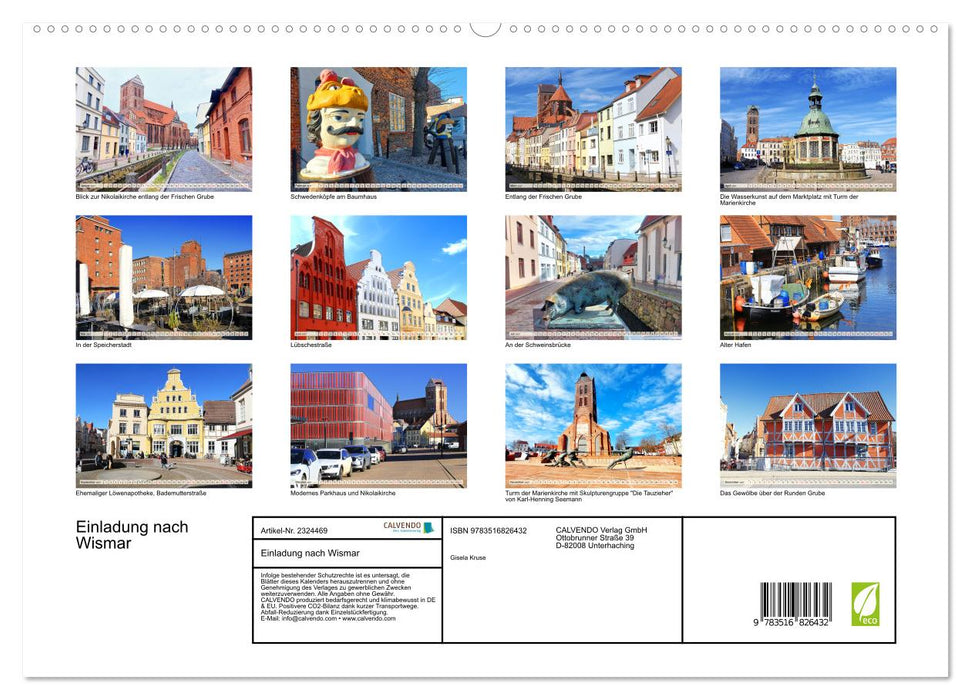971x700 pixels.
Task: Click the An der Schweinsbrücke photo
Action: coord(593,277)
